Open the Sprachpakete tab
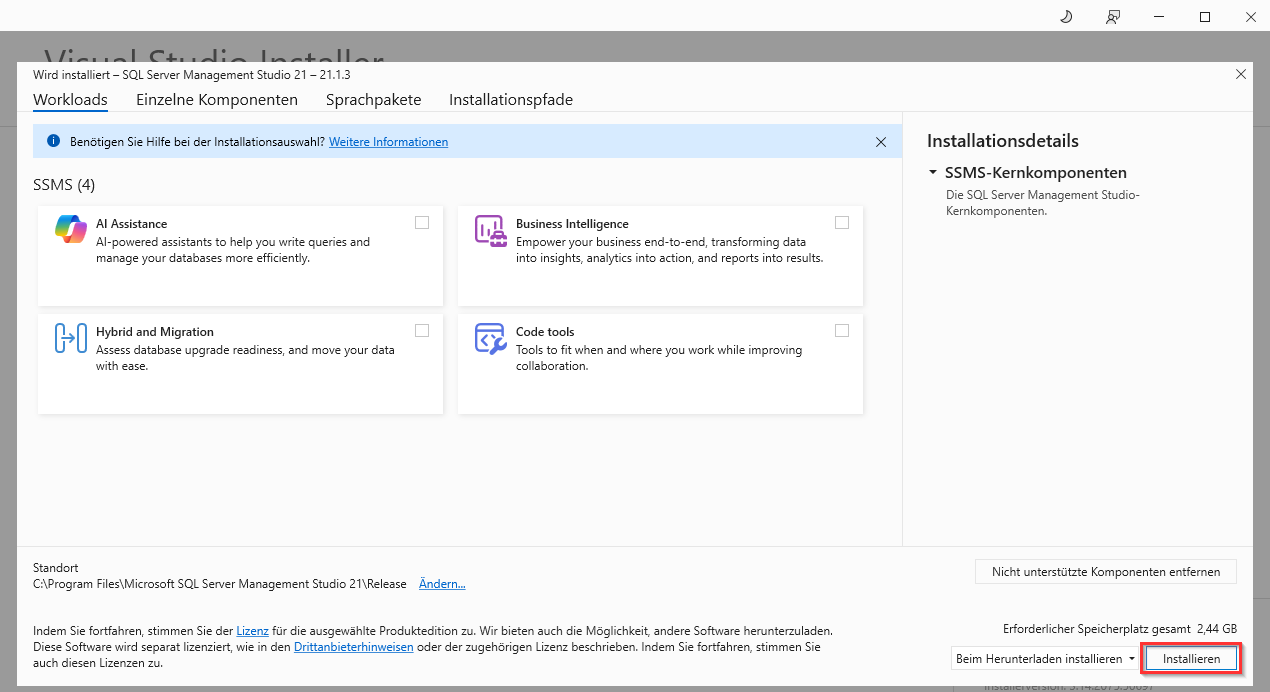The width and height of the screenshot is (1270, 692). coord(373,100)
